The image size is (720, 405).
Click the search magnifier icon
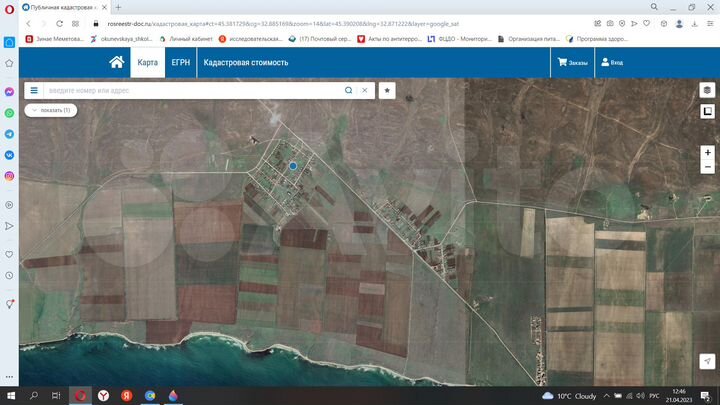pyautogui.click(x=349, y=90)
